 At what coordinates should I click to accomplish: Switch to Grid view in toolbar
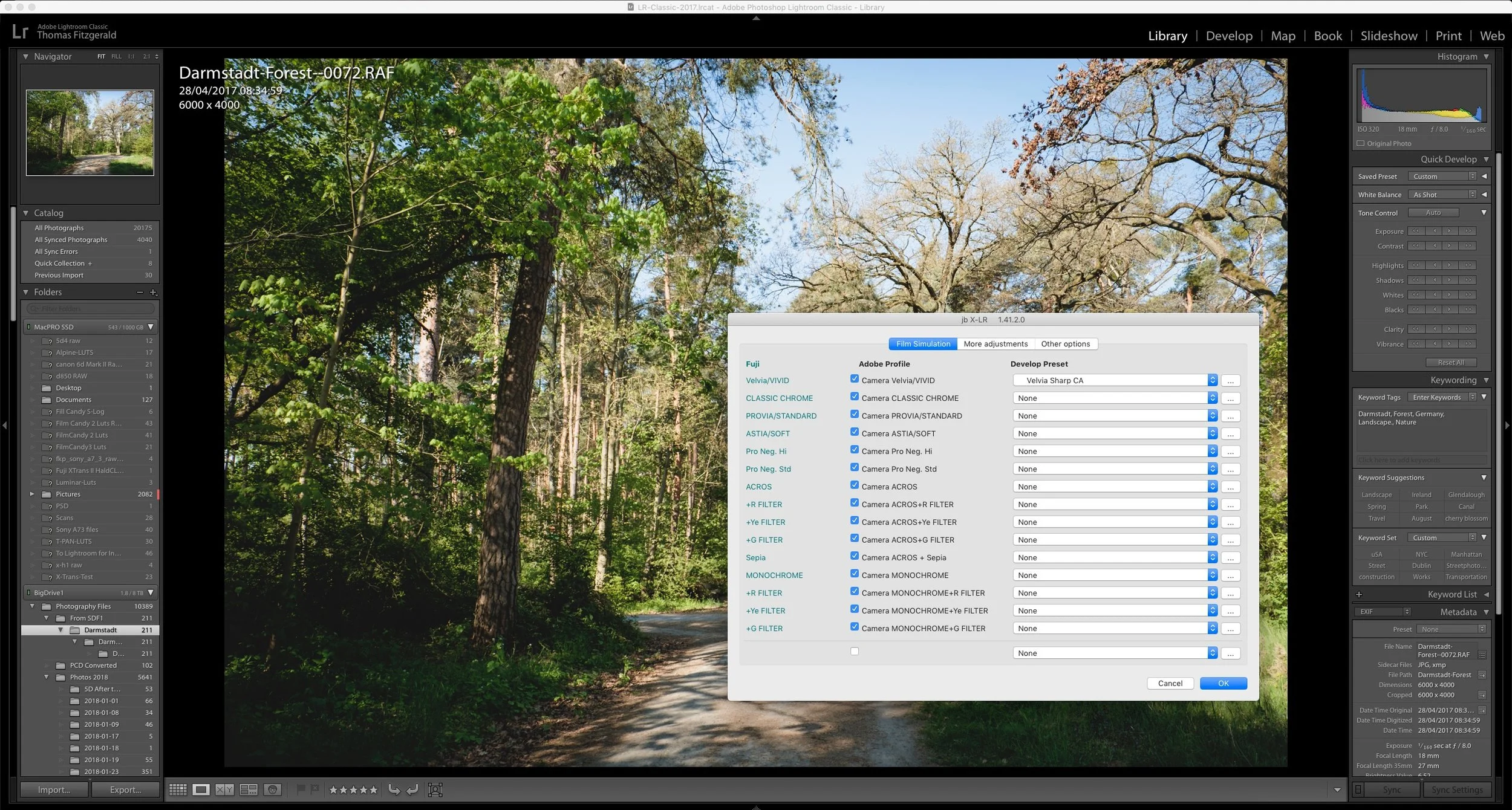click(x=178, y=789)
